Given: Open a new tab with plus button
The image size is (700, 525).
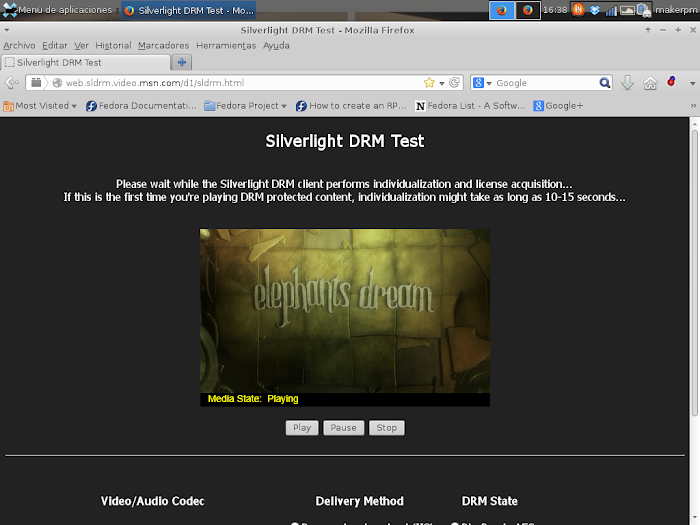Looking at the screenshot, I should (182, 62).
